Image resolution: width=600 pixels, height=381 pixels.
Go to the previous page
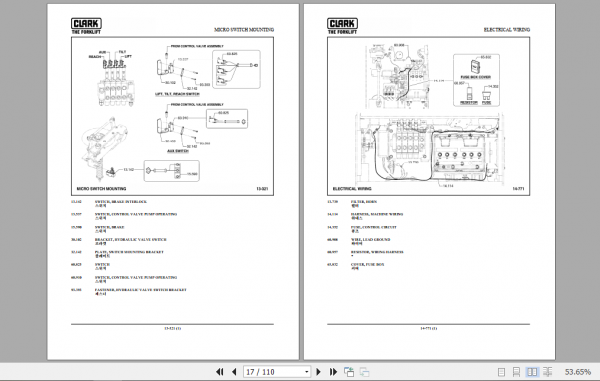click(234, 372)
